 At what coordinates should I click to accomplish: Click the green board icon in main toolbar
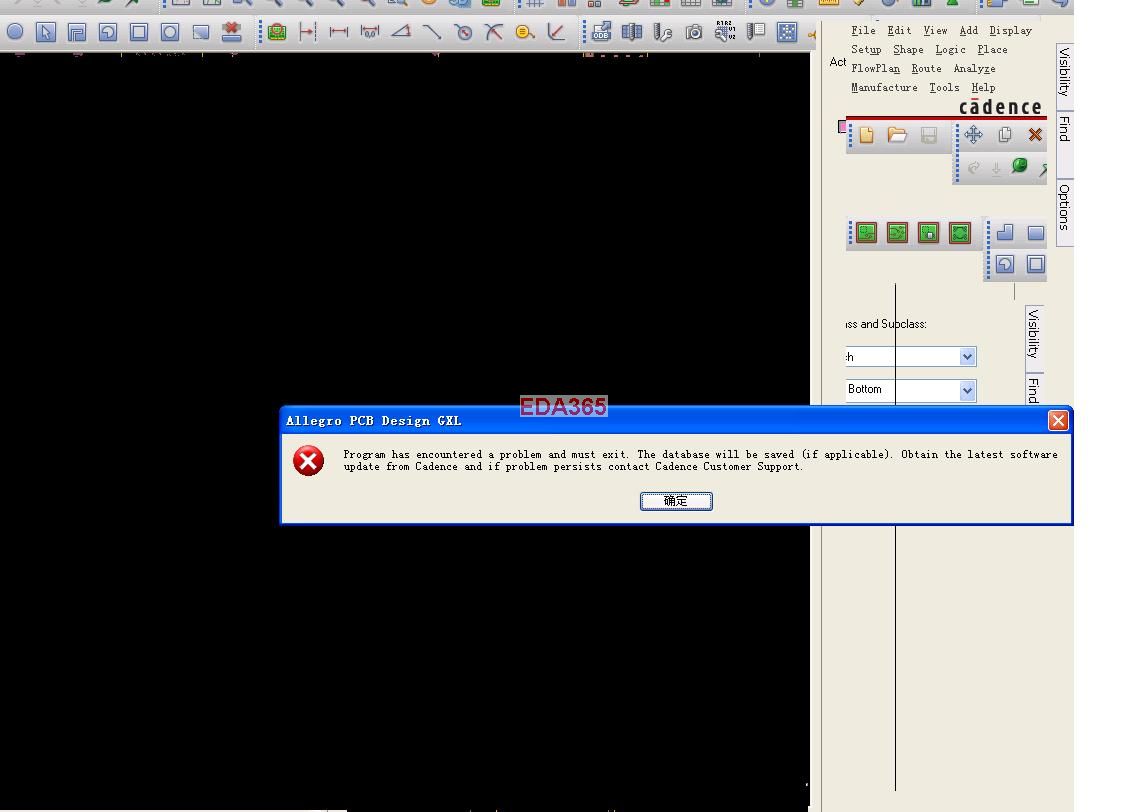tap(276, 32)
